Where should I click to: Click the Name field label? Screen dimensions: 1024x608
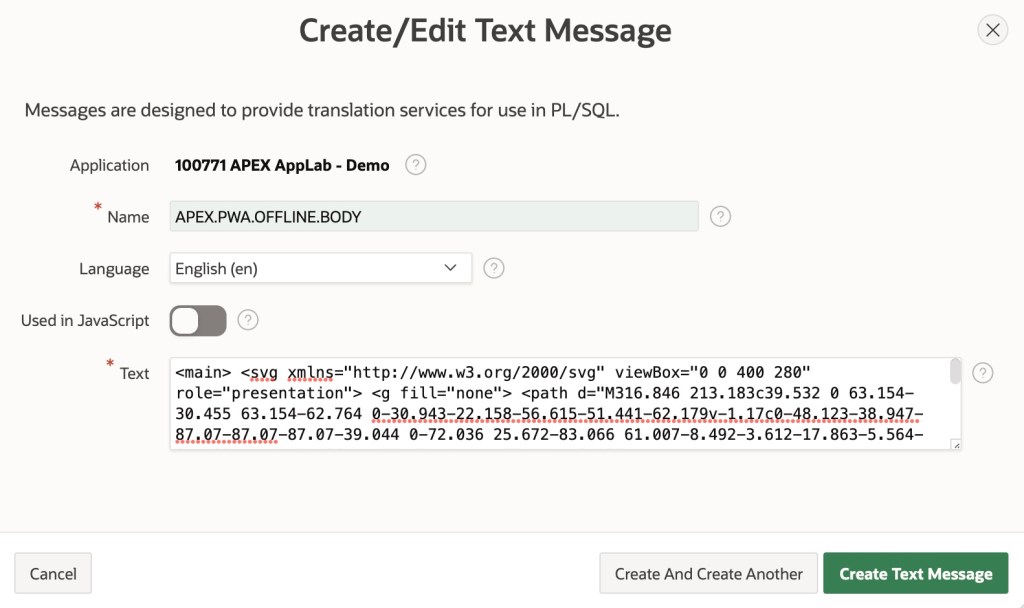coord(128,217)
